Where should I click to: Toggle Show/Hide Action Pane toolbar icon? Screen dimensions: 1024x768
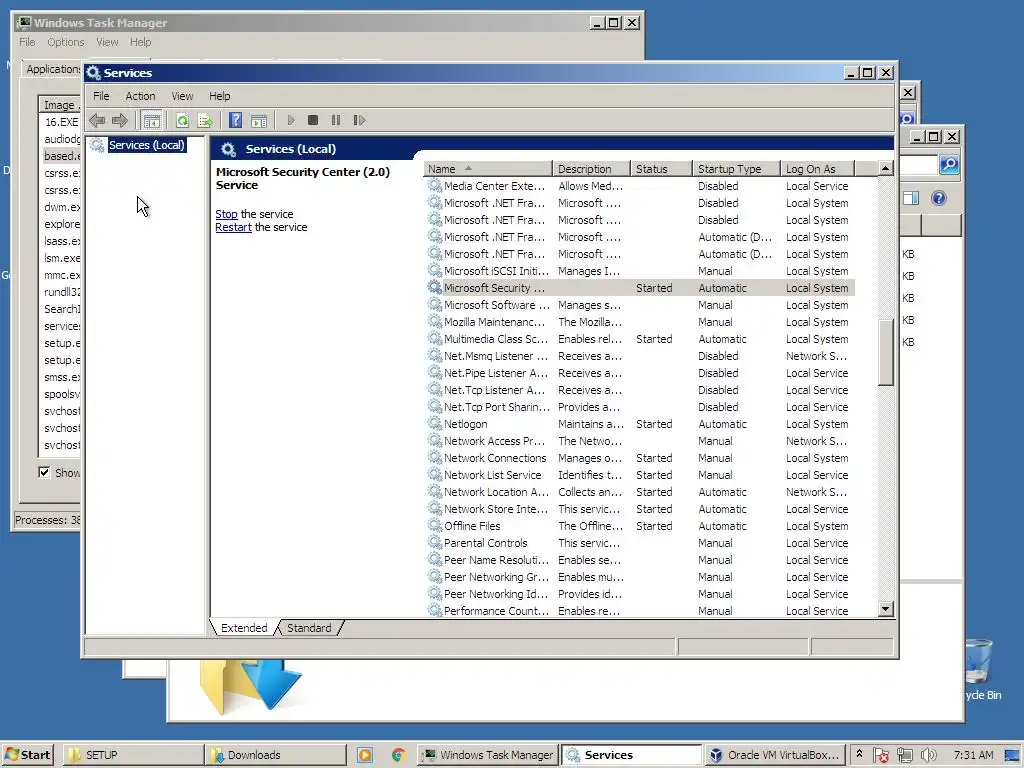click(x=259, y=120)
